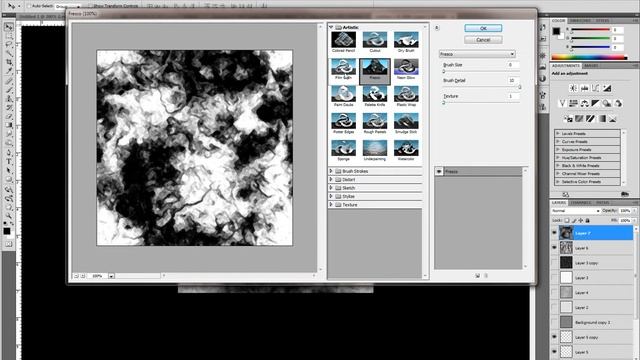Click new effect layer icon in Filter Gallery
Viewport: 640px width, 360px height.
[x=478, y=276]
